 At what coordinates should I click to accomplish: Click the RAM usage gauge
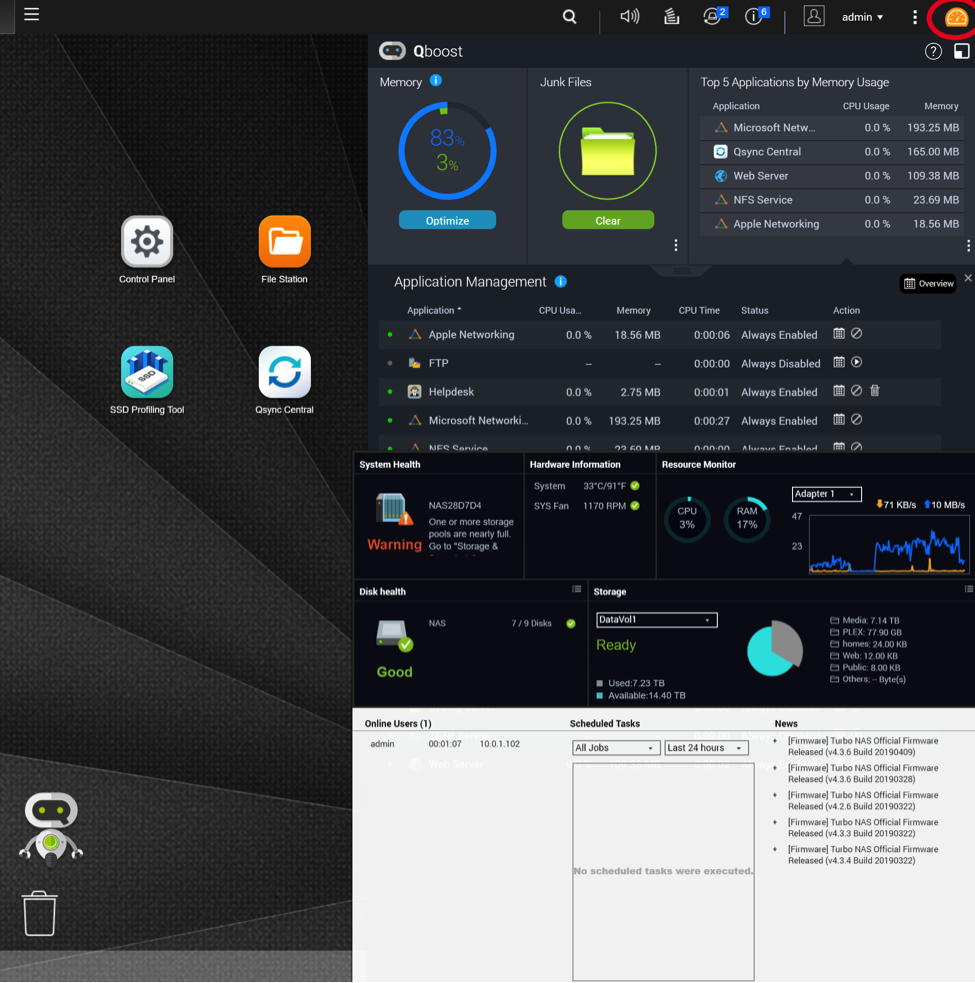pyautogui.click(x=747, y=519)
